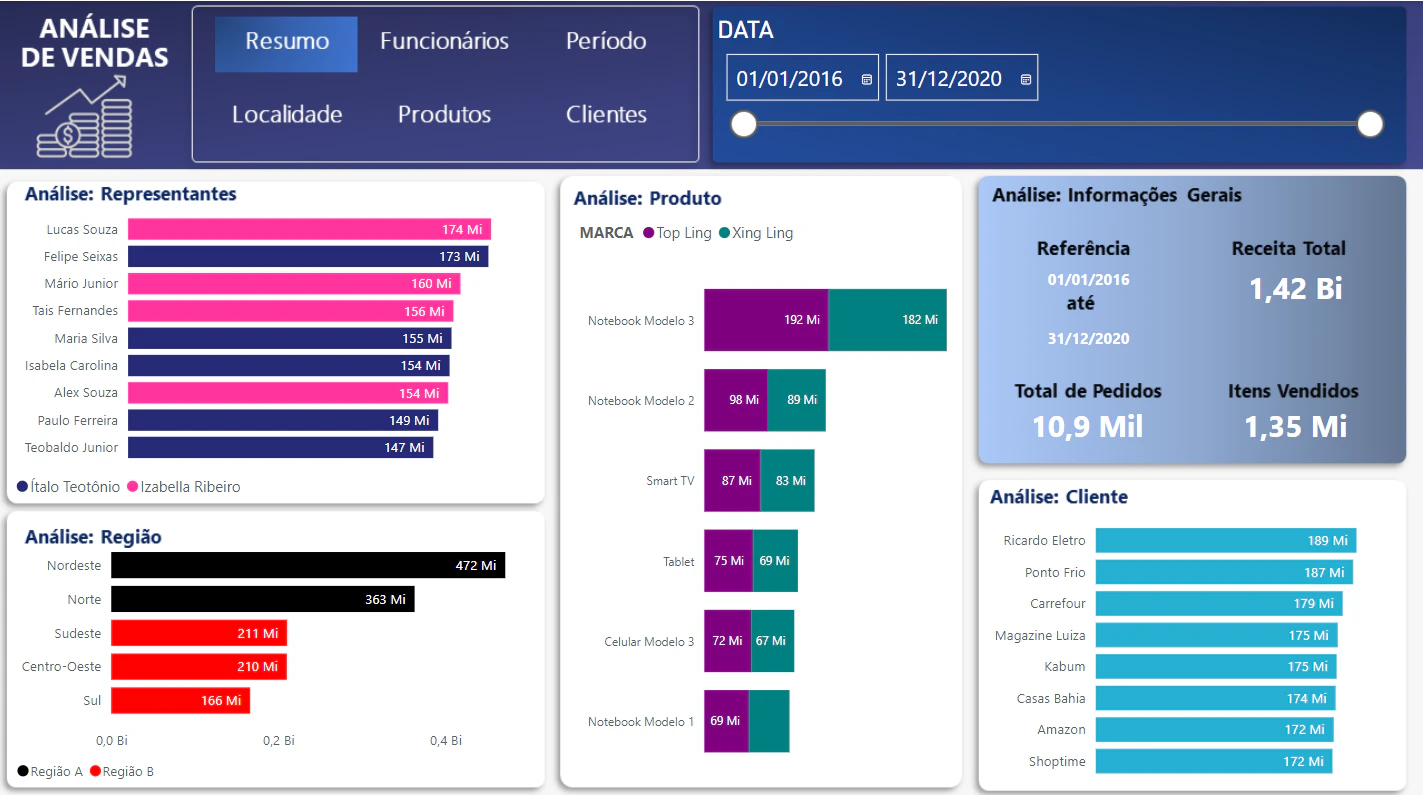The width and height of the screenshot is (1423, 795).
Task: Select the purple 72 Mi Celular Modelo 3 segment
Action: (727, 641)
